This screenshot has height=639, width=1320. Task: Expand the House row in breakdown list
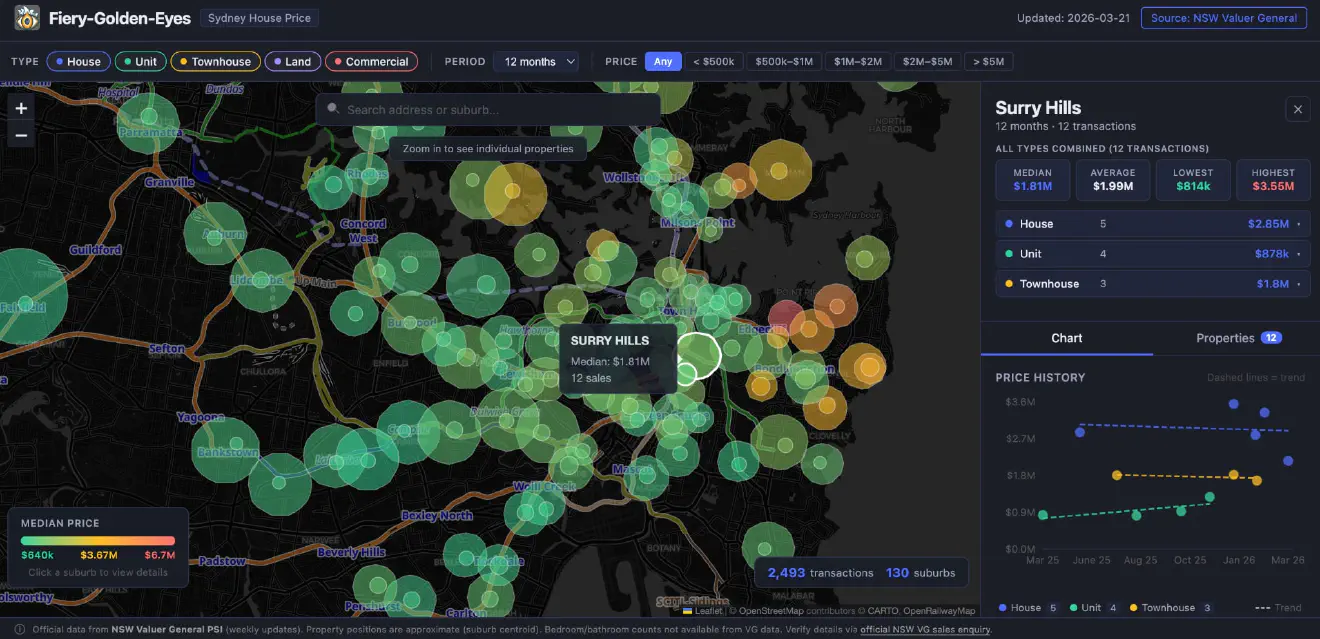(1153, 224)
